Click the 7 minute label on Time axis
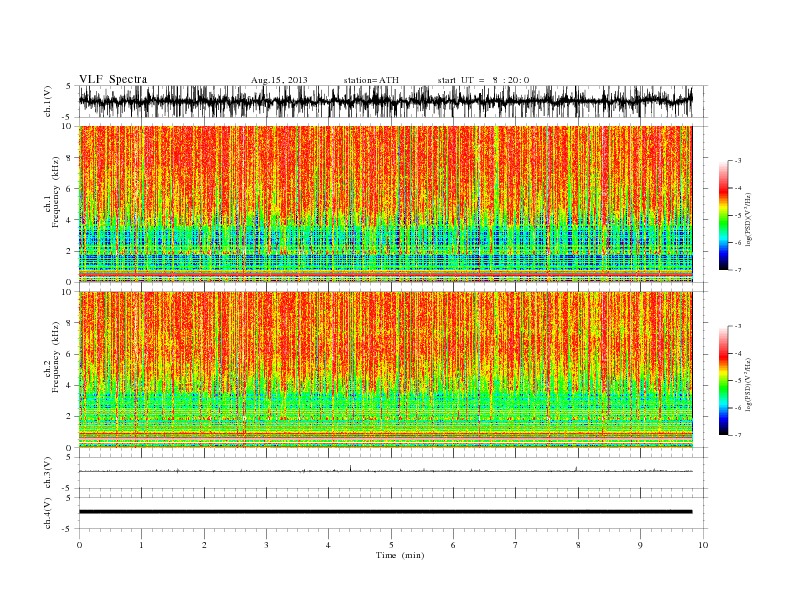Screen dimensions: 792x612 point(516,545)
